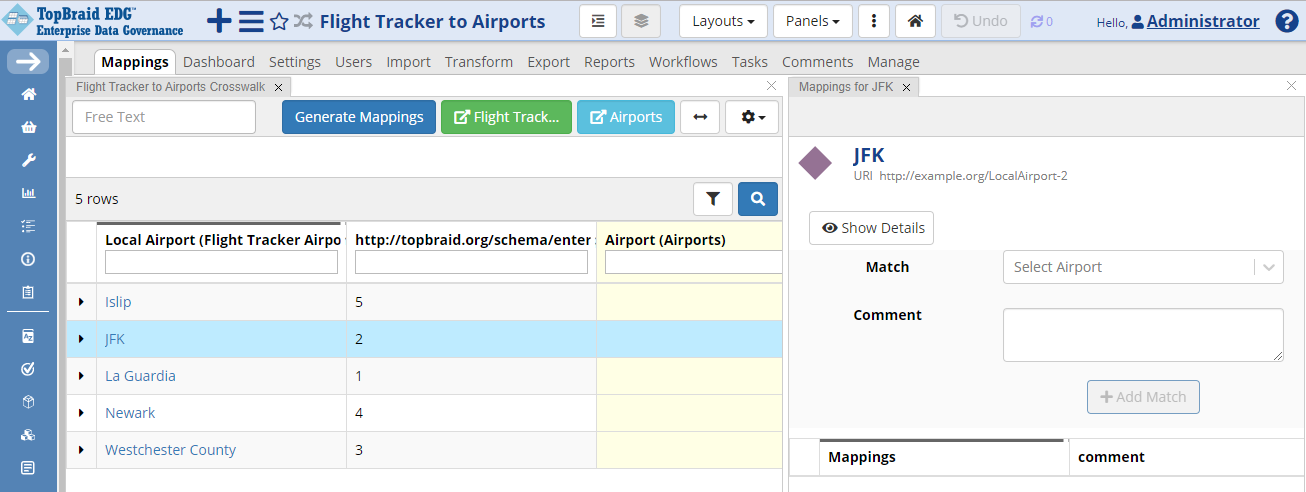The width and height of the screenshot is (1306, 492).
Task: Close the Mappings for JFK tab
Action: (x=906, y=87)
